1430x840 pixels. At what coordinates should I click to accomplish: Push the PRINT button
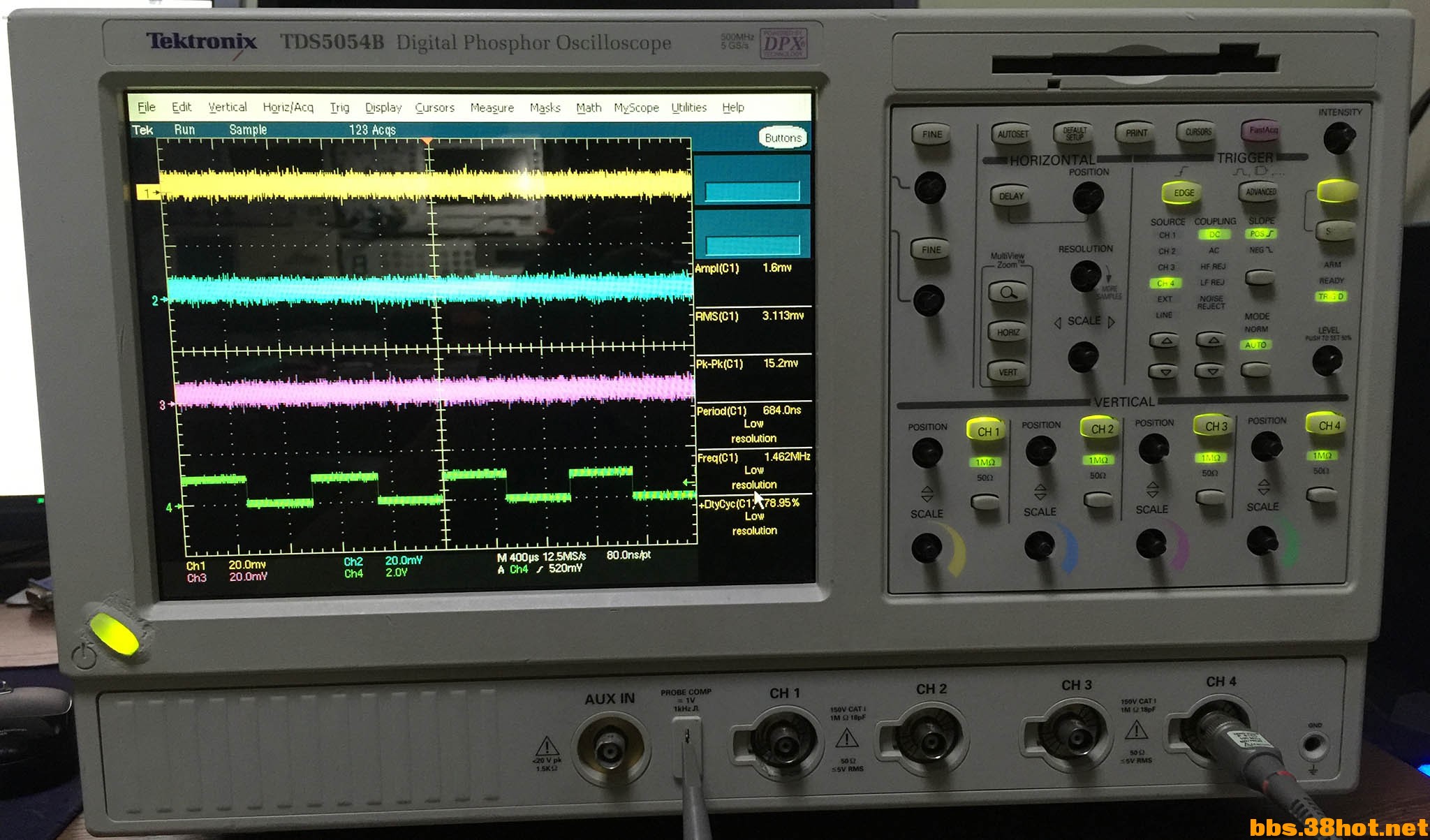(x=1136, y=132)
